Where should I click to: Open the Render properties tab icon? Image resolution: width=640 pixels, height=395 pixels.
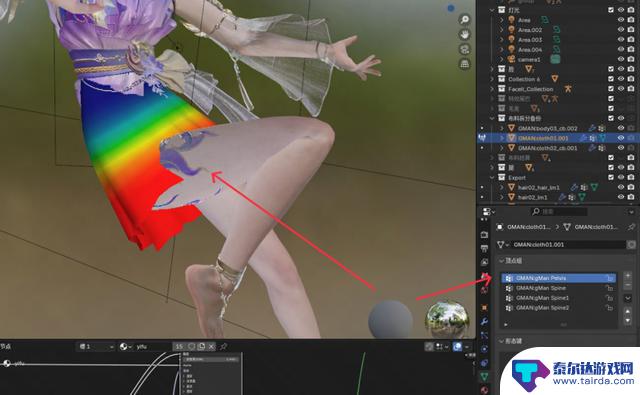[484, 235]
